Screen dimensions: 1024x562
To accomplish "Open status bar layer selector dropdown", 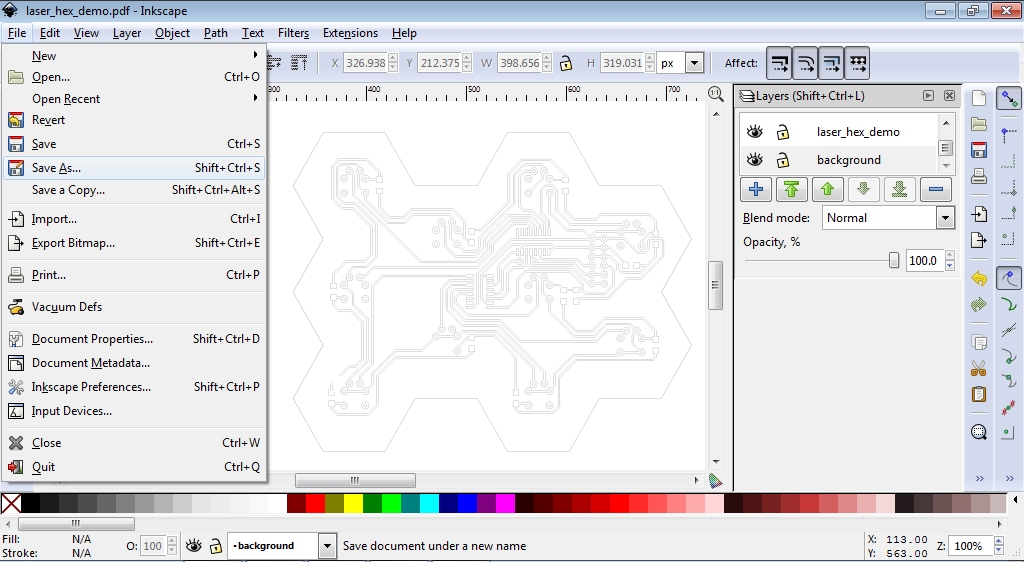I will [x=327, y=546].
